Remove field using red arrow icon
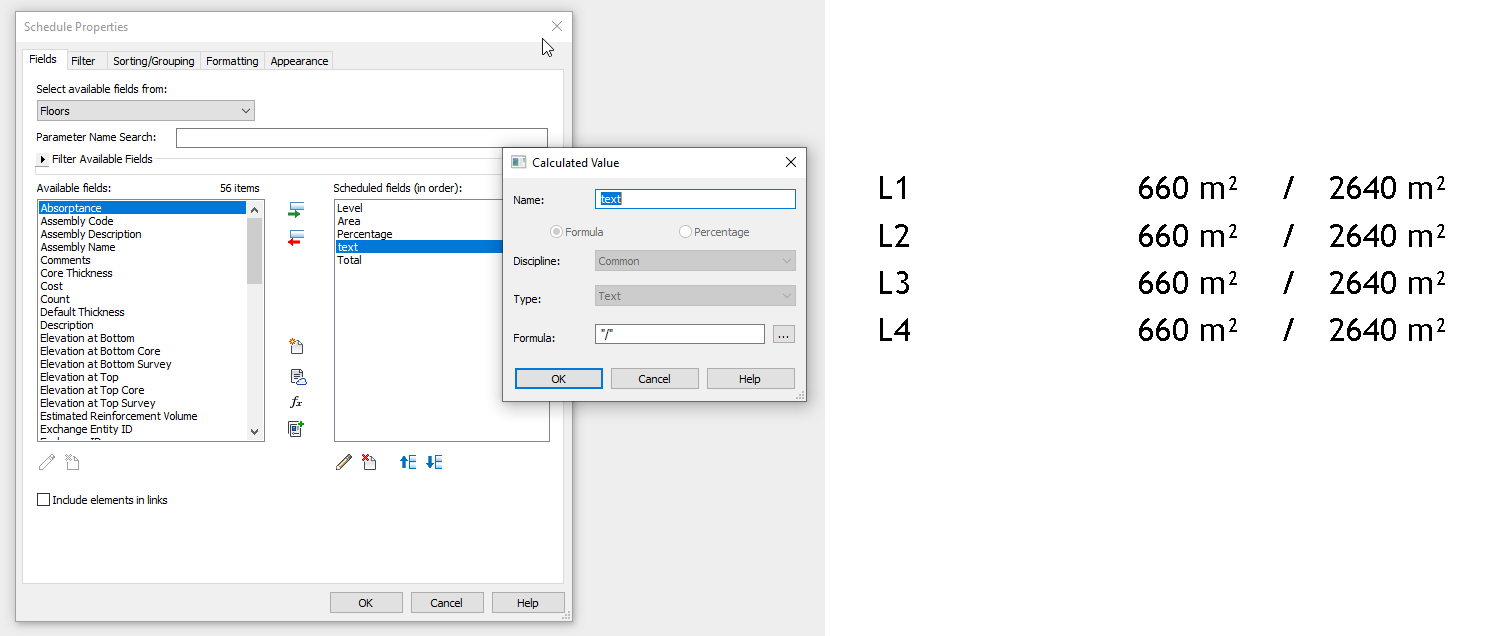This screenshot has height=636, width=1485. [x=296, y=236]
